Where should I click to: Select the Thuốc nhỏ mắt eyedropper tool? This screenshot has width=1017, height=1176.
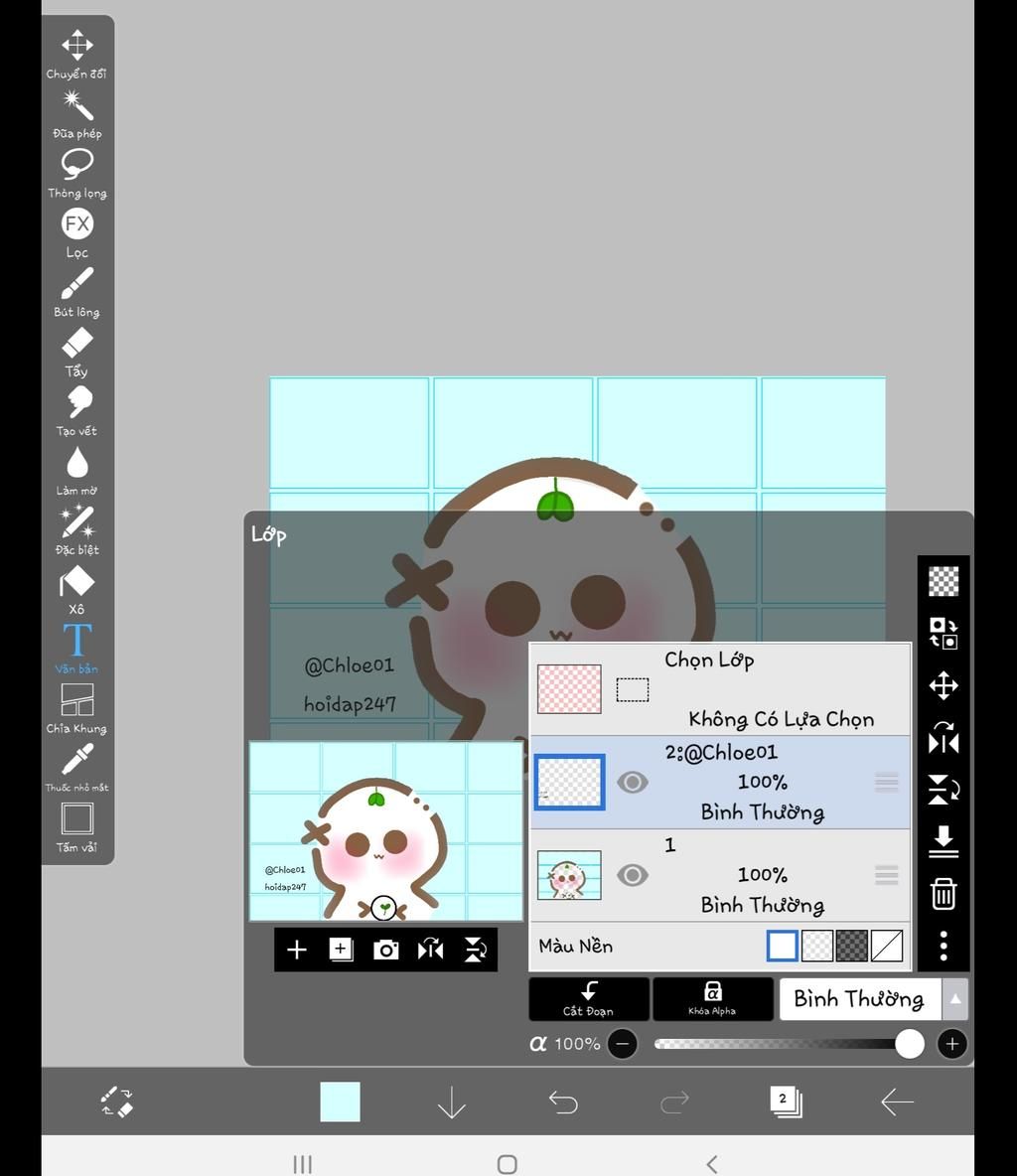[76, 768]
